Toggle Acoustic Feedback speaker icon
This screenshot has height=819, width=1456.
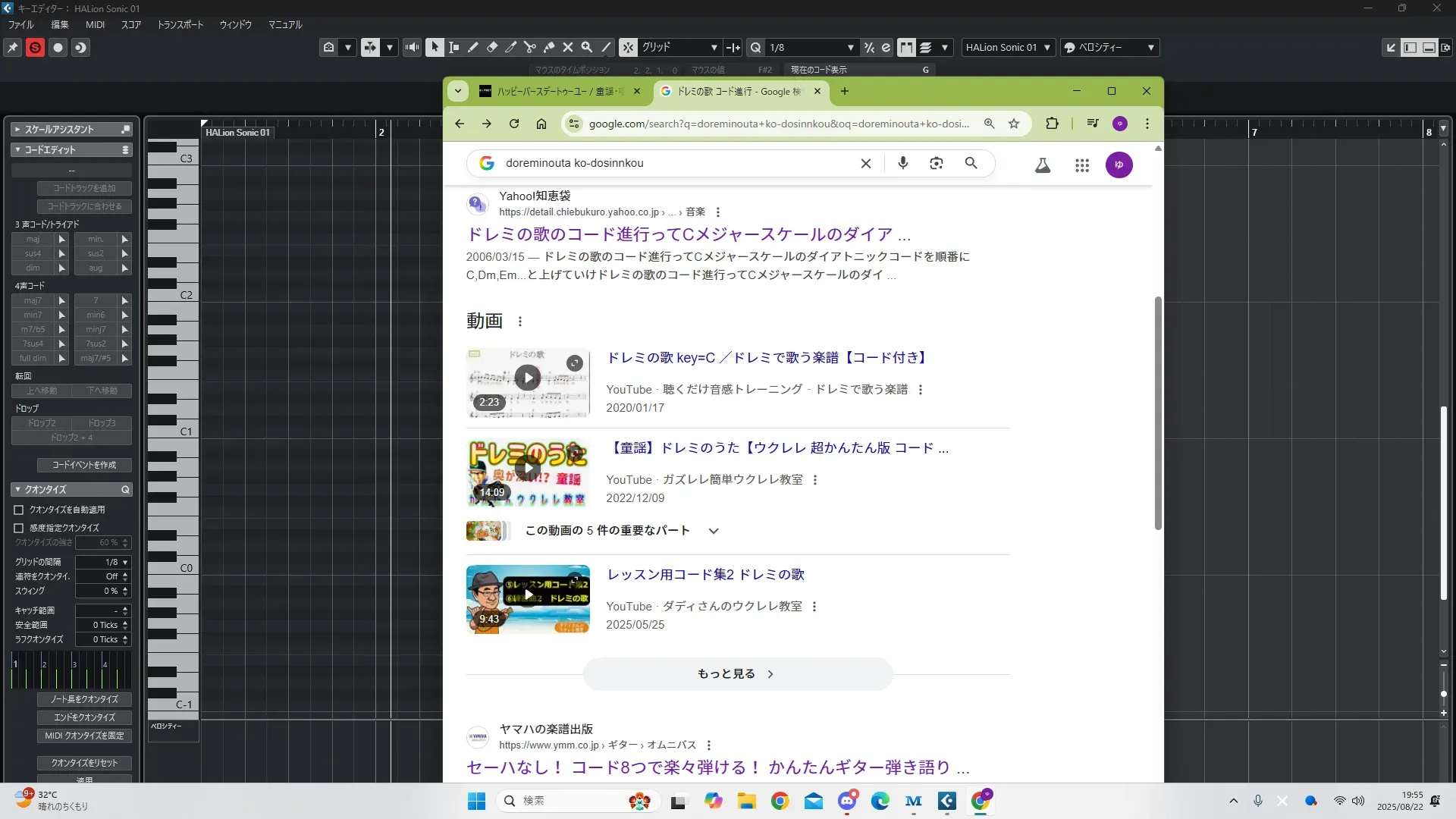pyautogui.click(x=412, y=48)
